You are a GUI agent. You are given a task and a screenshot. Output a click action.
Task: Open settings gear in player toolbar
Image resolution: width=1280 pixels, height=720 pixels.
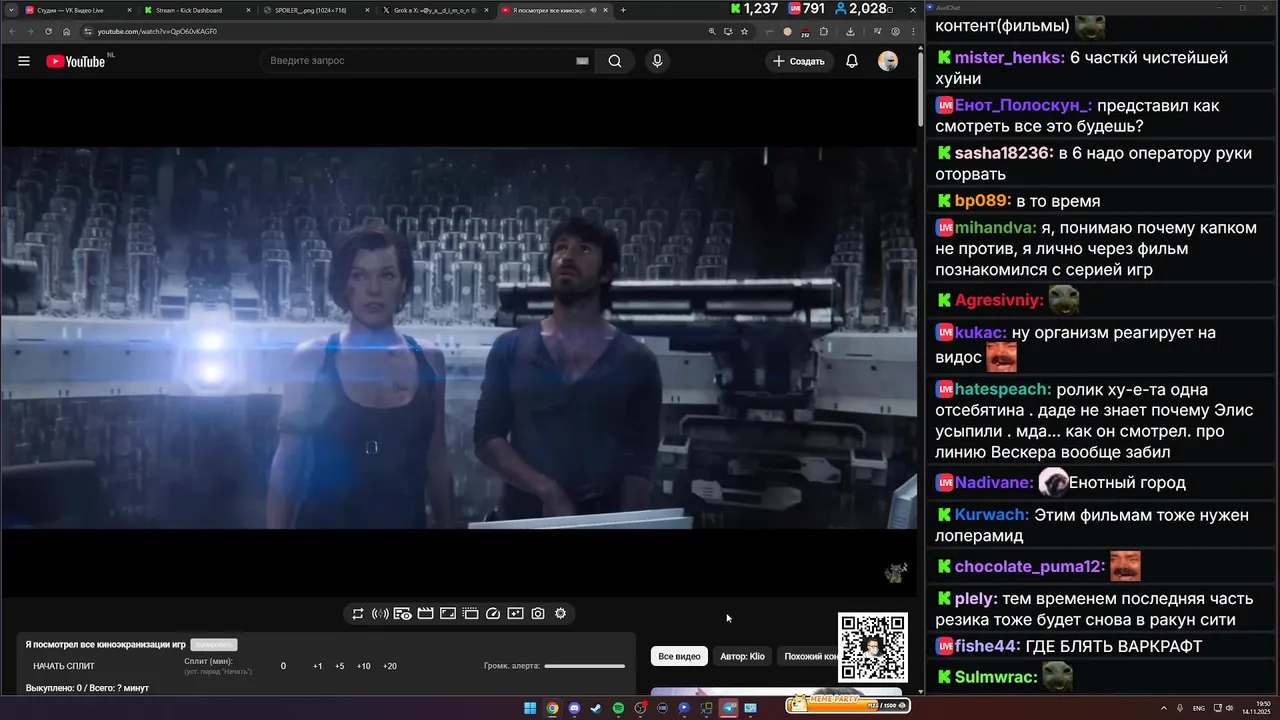coord(560,614)
